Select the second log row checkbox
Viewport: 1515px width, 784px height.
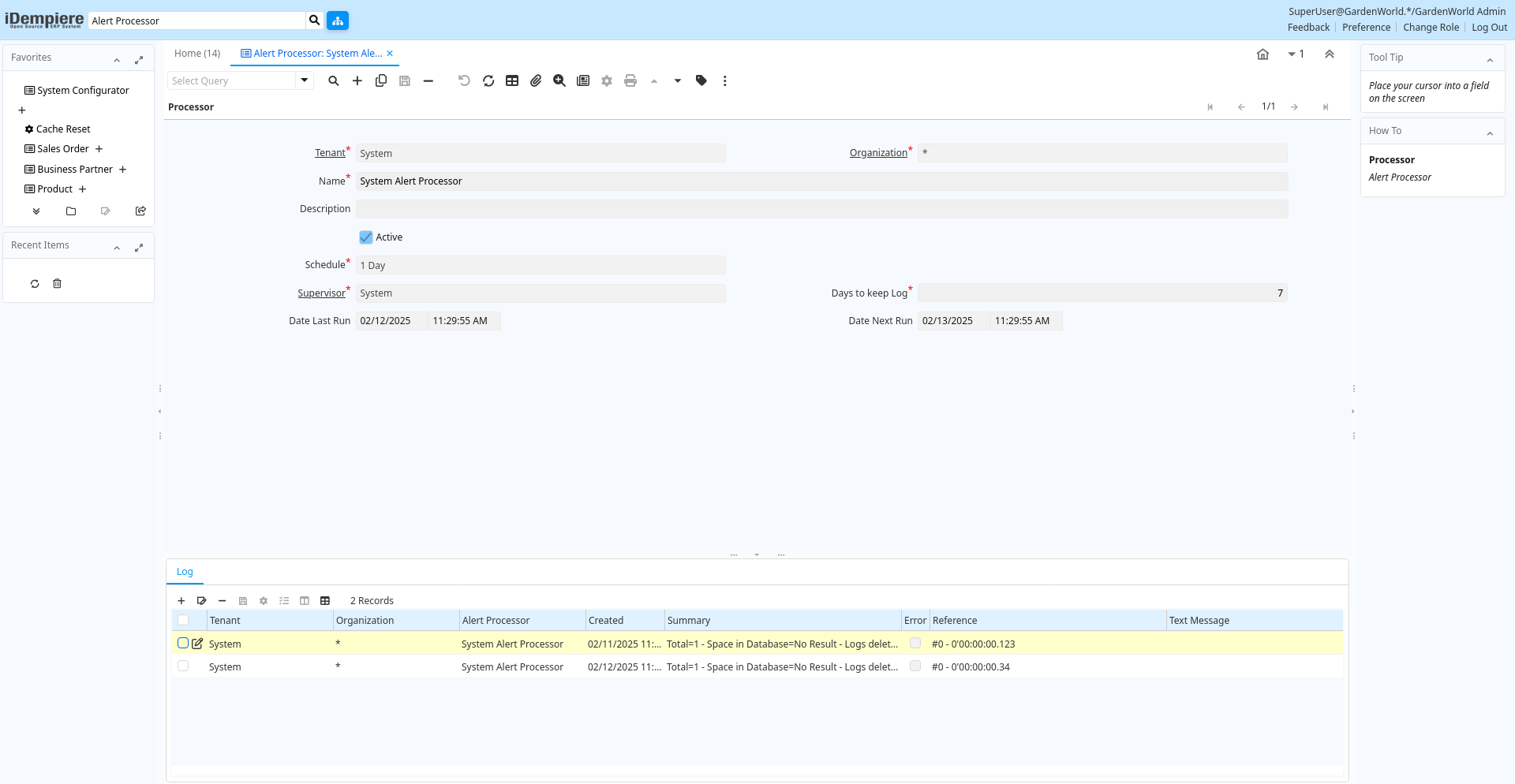point(183,666)
